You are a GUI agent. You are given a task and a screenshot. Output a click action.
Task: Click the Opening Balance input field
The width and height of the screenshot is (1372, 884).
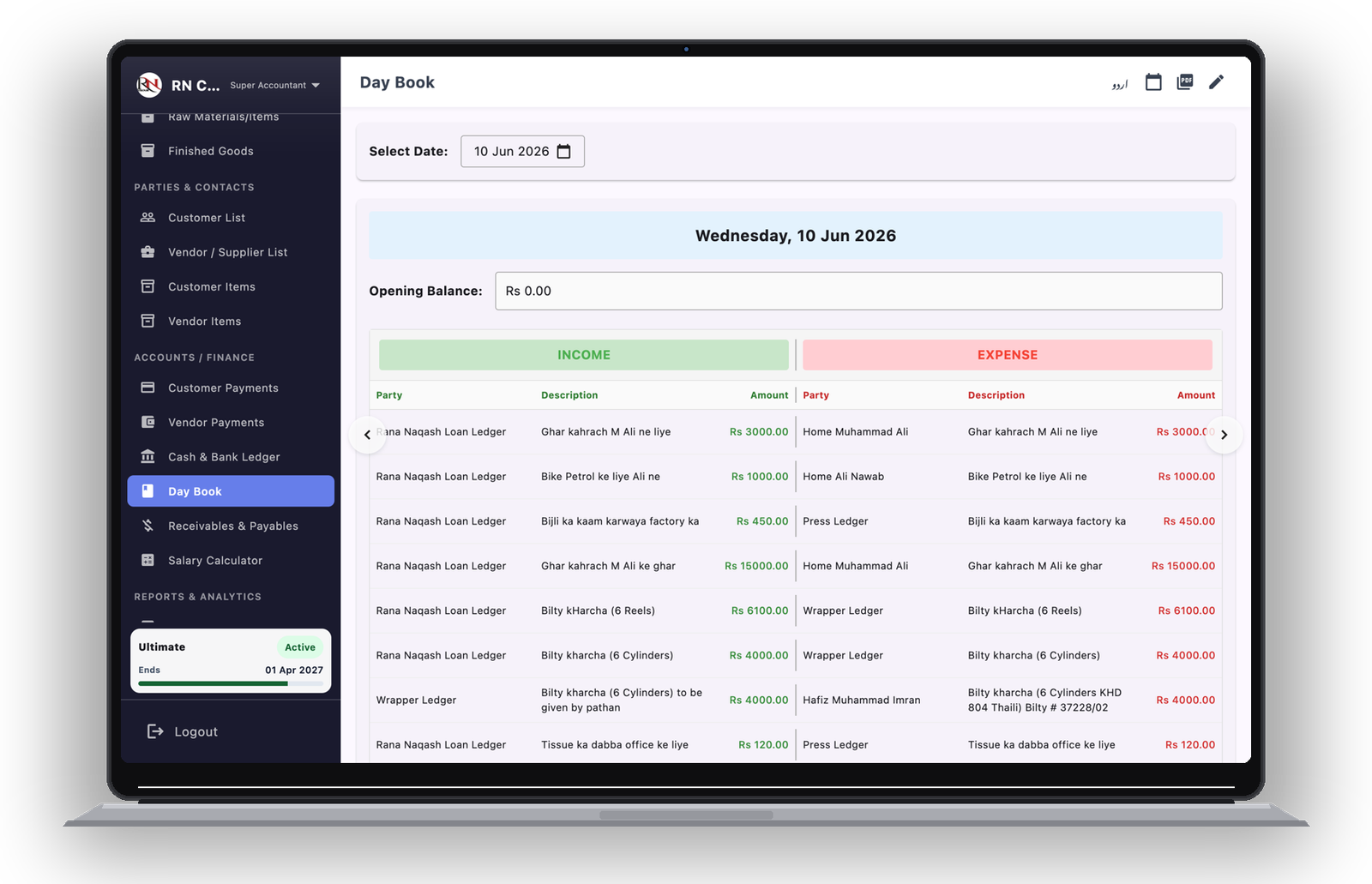[858, 291]
